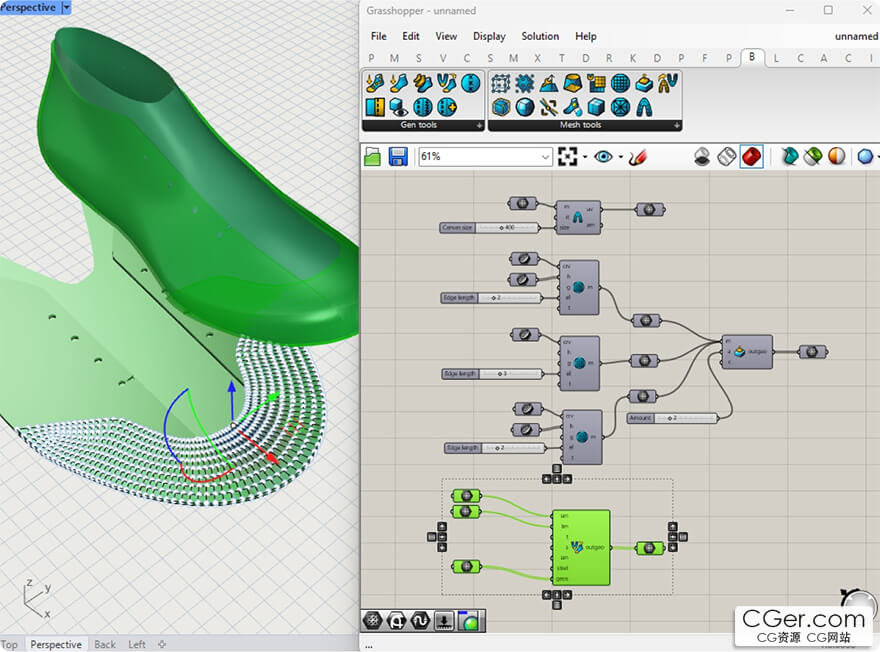Switch to the Back viewport tab

click(105, 644)
